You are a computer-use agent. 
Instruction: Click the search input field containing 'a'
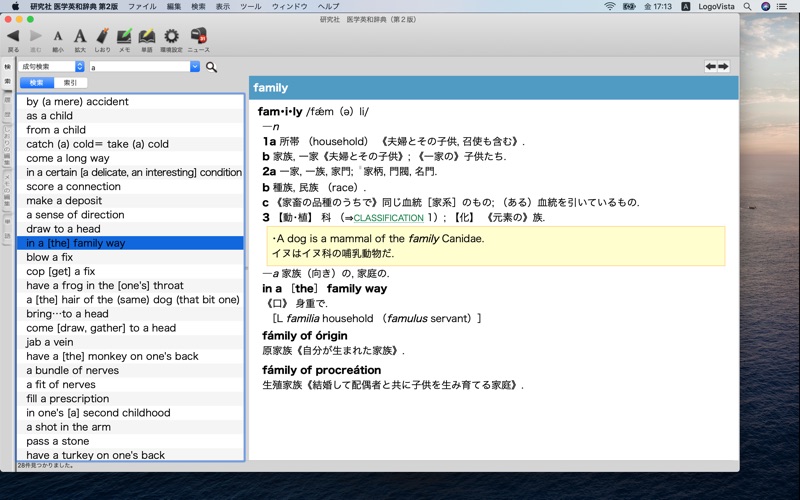pos(140,66)
